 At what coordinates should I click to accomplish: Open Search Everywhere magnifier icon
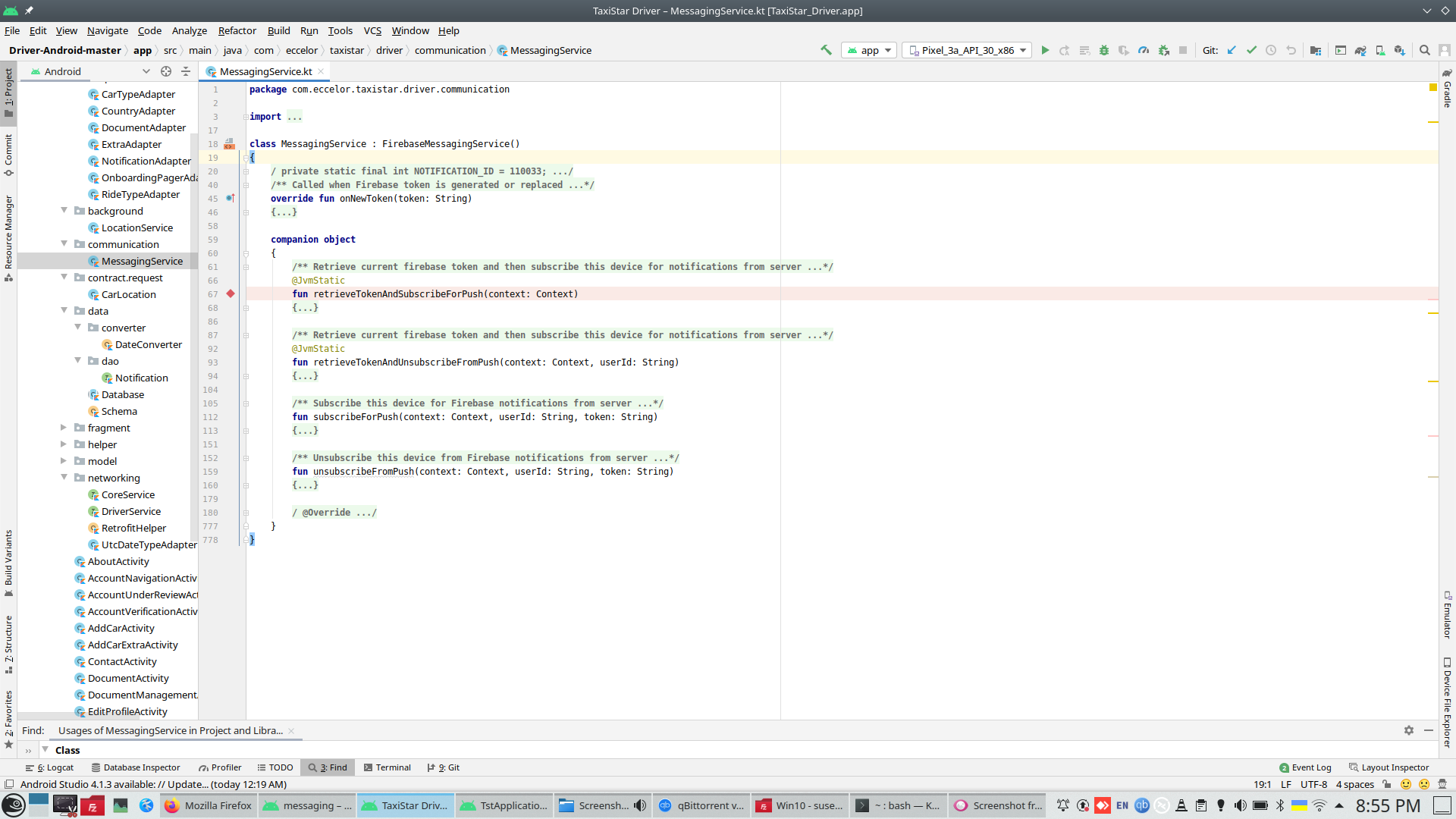tap(1425, 51)
